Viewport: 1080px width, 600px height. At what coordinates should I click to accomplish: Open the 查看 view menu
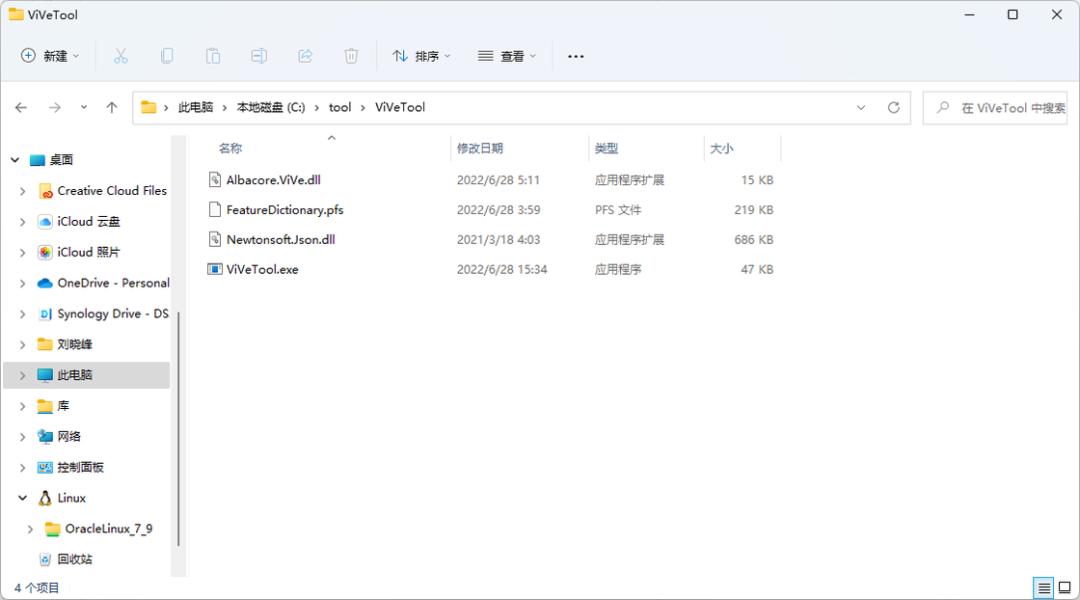tap(507, 56)
